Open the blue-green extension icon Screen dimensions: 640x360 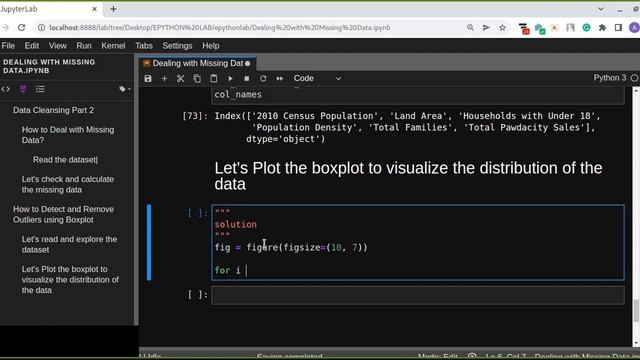click(x=540, y=28)
